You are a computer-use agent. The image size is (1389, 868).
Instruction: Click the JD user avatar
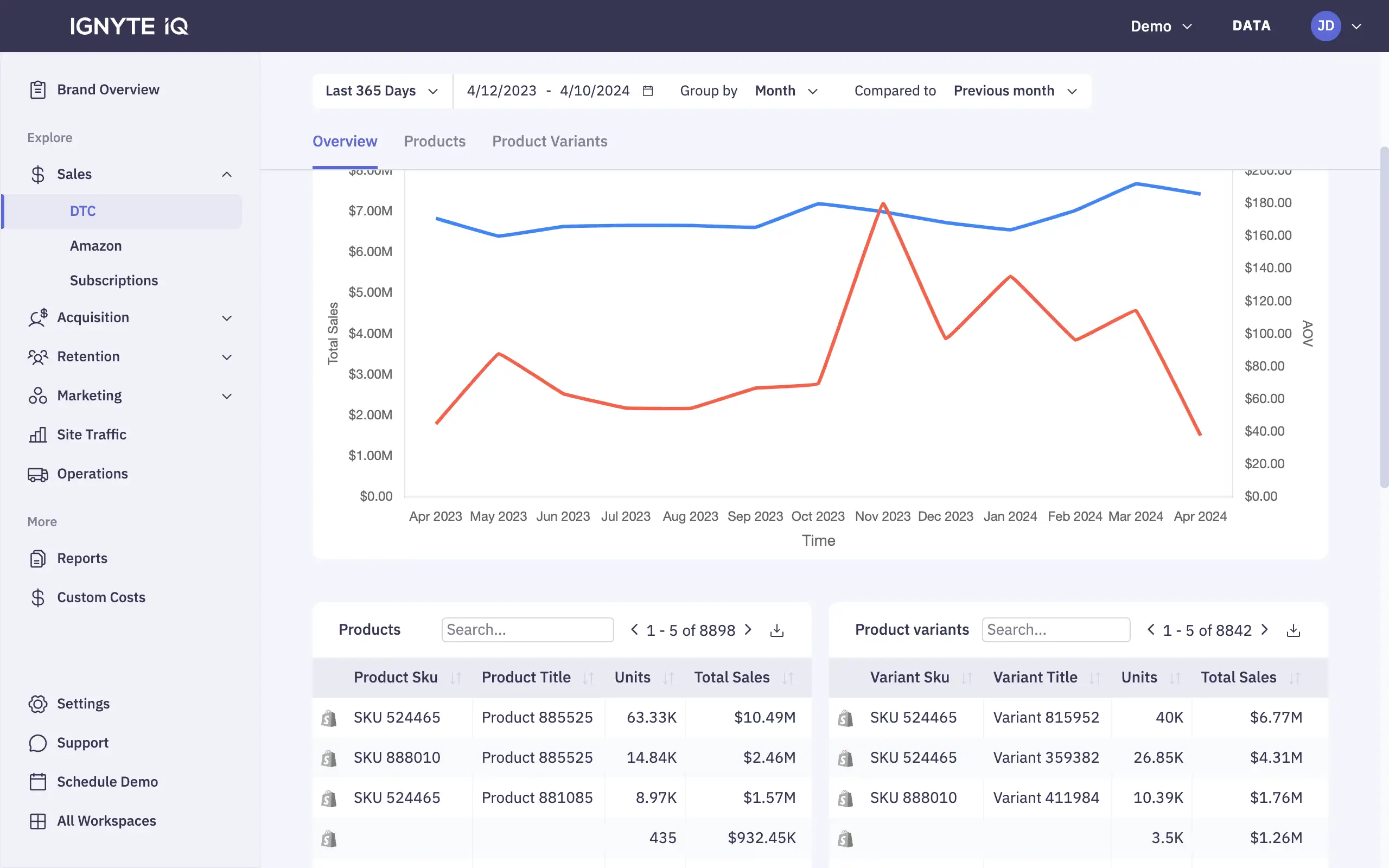click(x=1326, y=26)
